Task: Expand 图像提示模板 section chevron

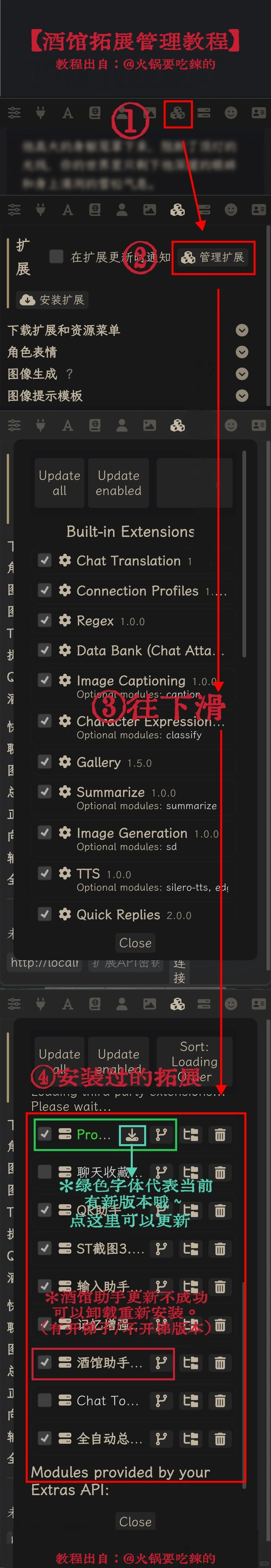Action: click(242, 396)
